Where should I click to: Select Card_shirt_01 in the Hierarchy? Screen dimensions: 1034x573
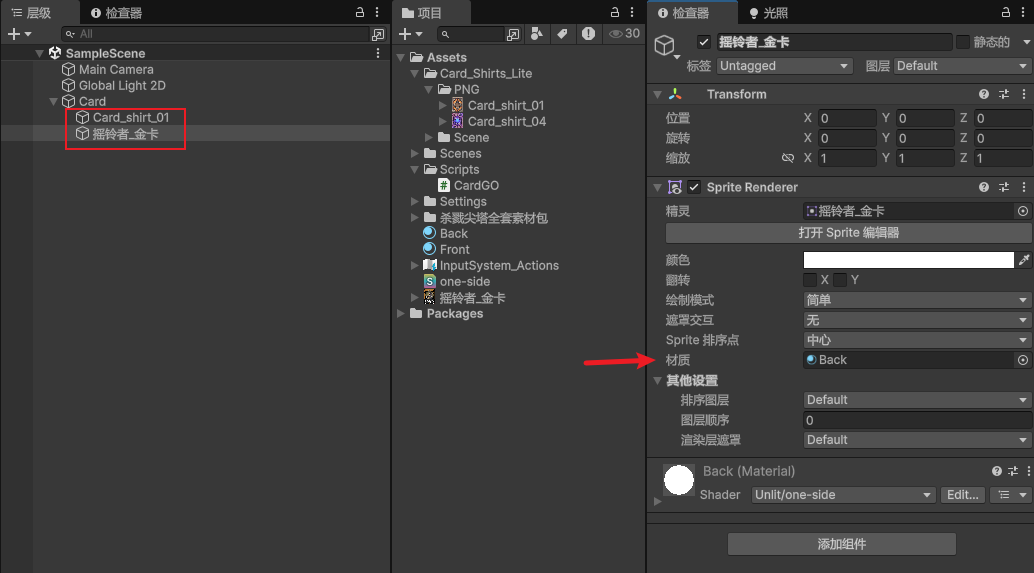point(131,117)
